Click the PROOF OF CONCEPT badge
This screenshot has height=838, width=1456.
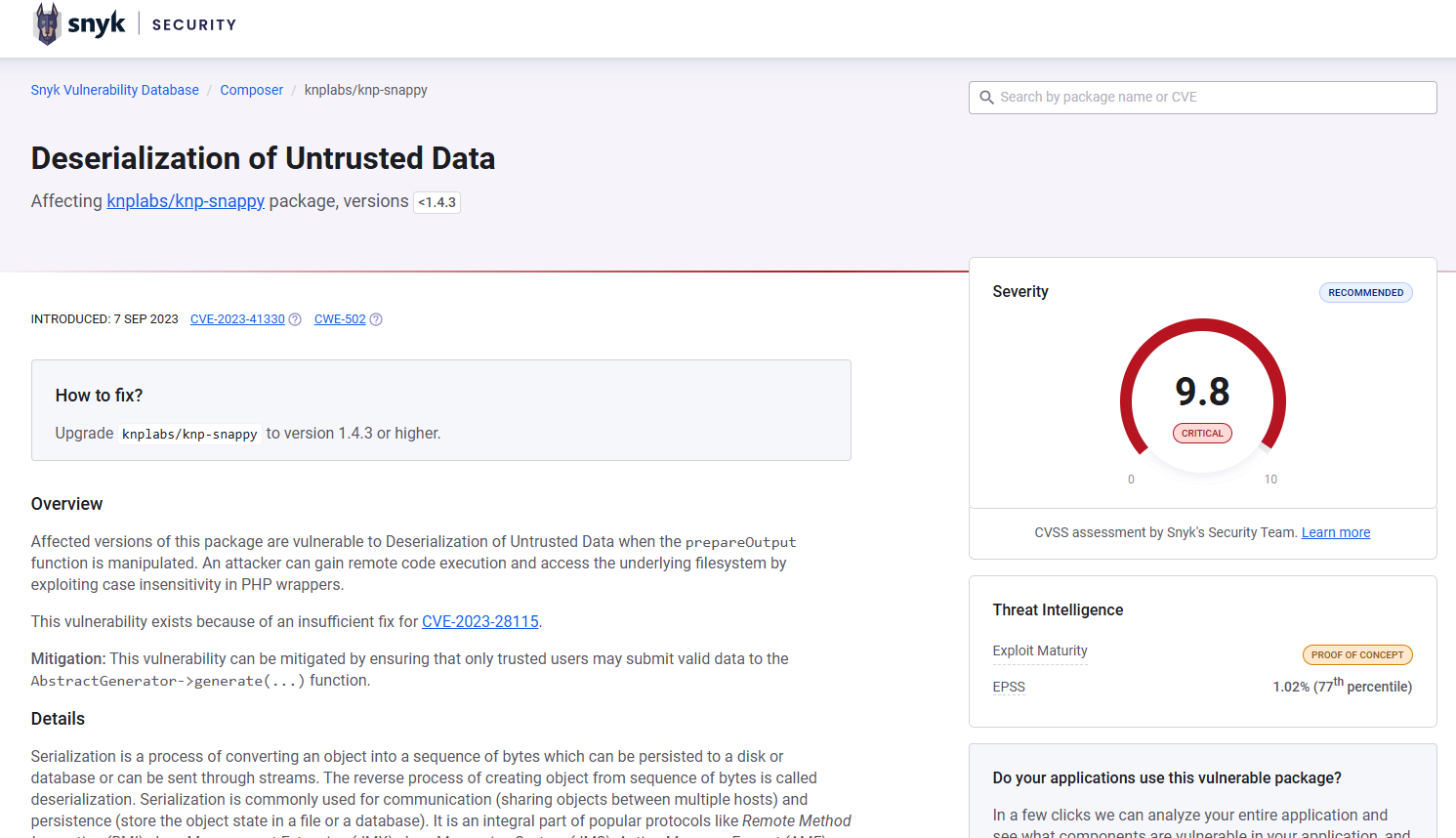click(x=1356, y=655)
